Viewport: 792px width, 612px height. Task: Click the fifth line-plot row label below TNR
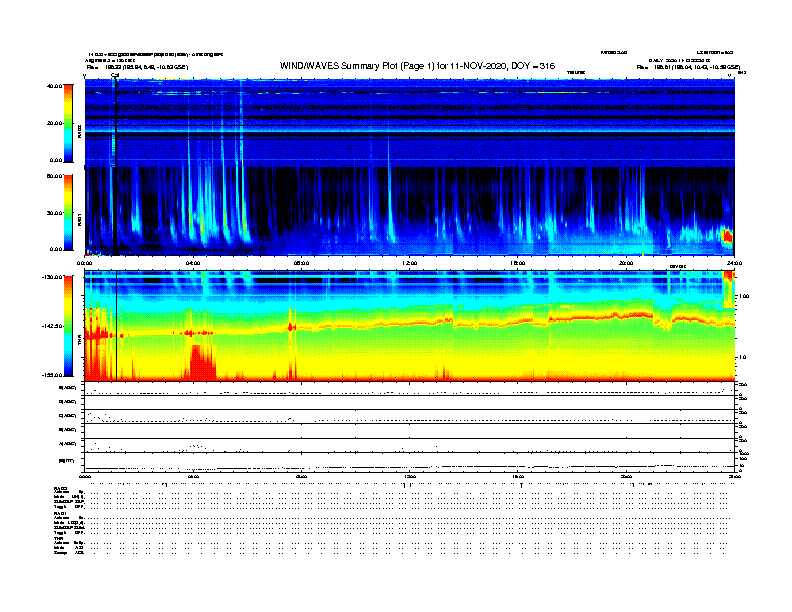click(x=68, y=444)
